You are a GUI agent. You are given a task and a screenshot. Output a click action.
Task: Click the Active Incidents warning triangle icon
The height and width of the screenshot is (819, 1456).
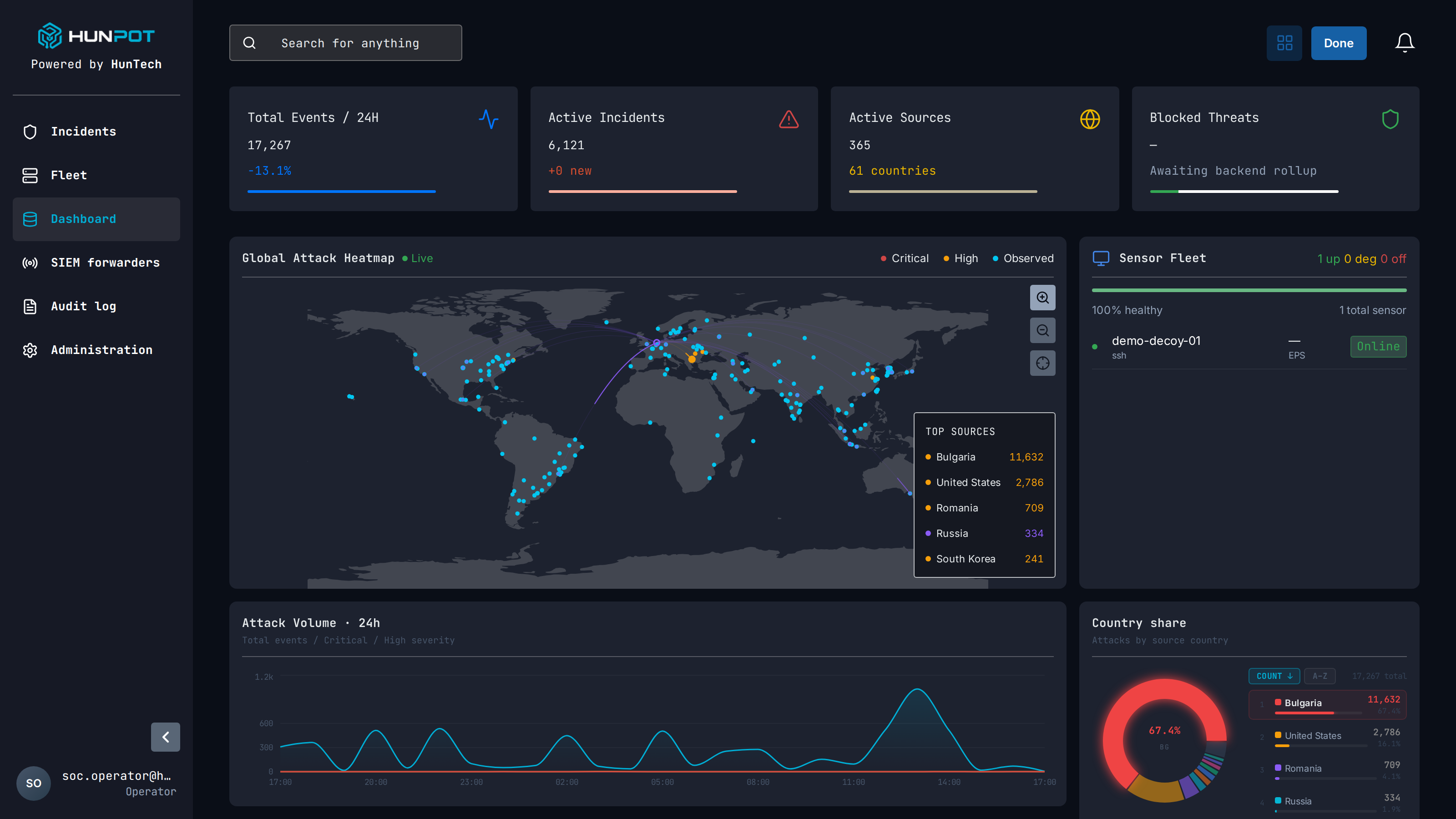coord(789,119)
